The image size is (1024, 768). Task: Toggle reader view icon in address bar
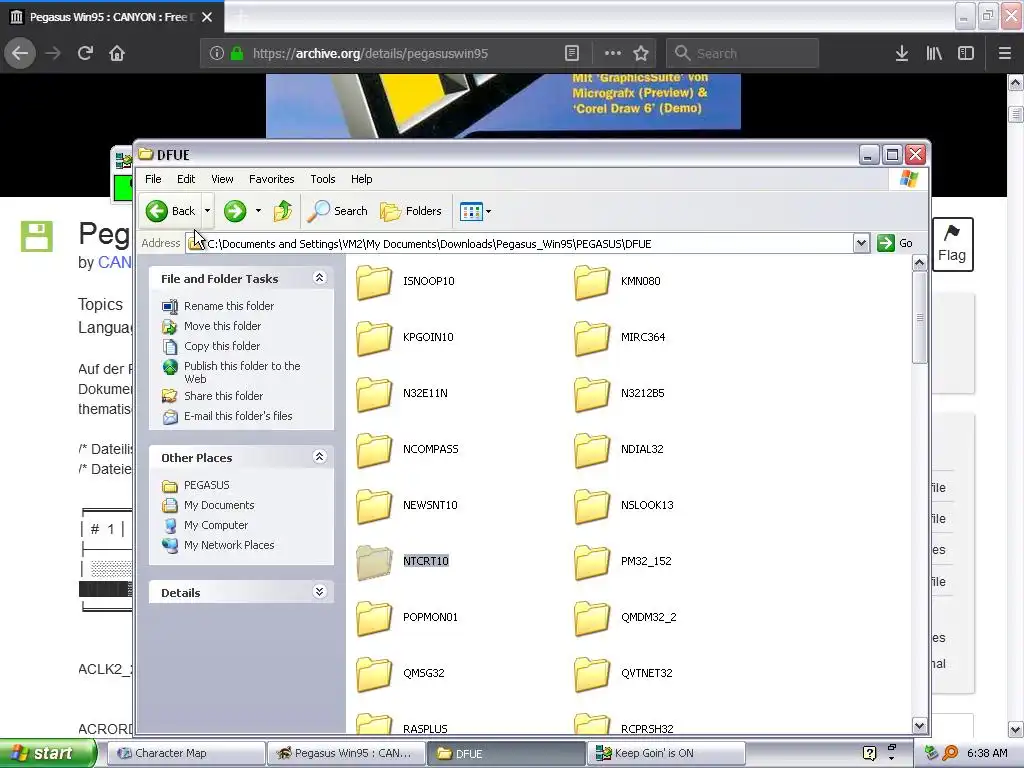571,53
